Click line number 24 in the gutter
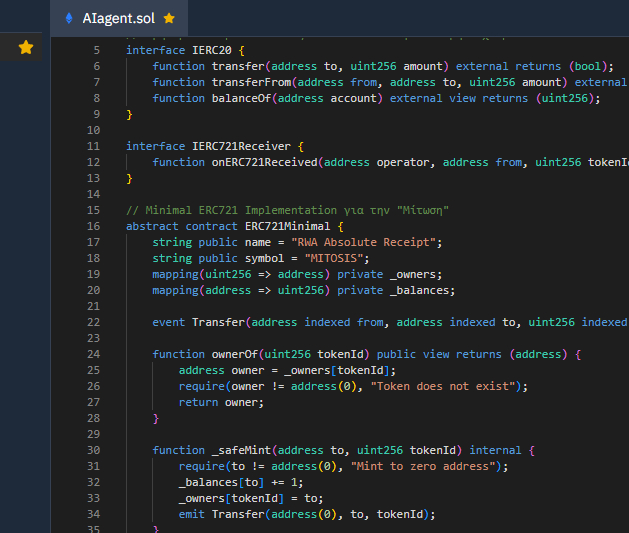This screenshot has width=629, height=533. pyautogui.click(x=93, y=354)
